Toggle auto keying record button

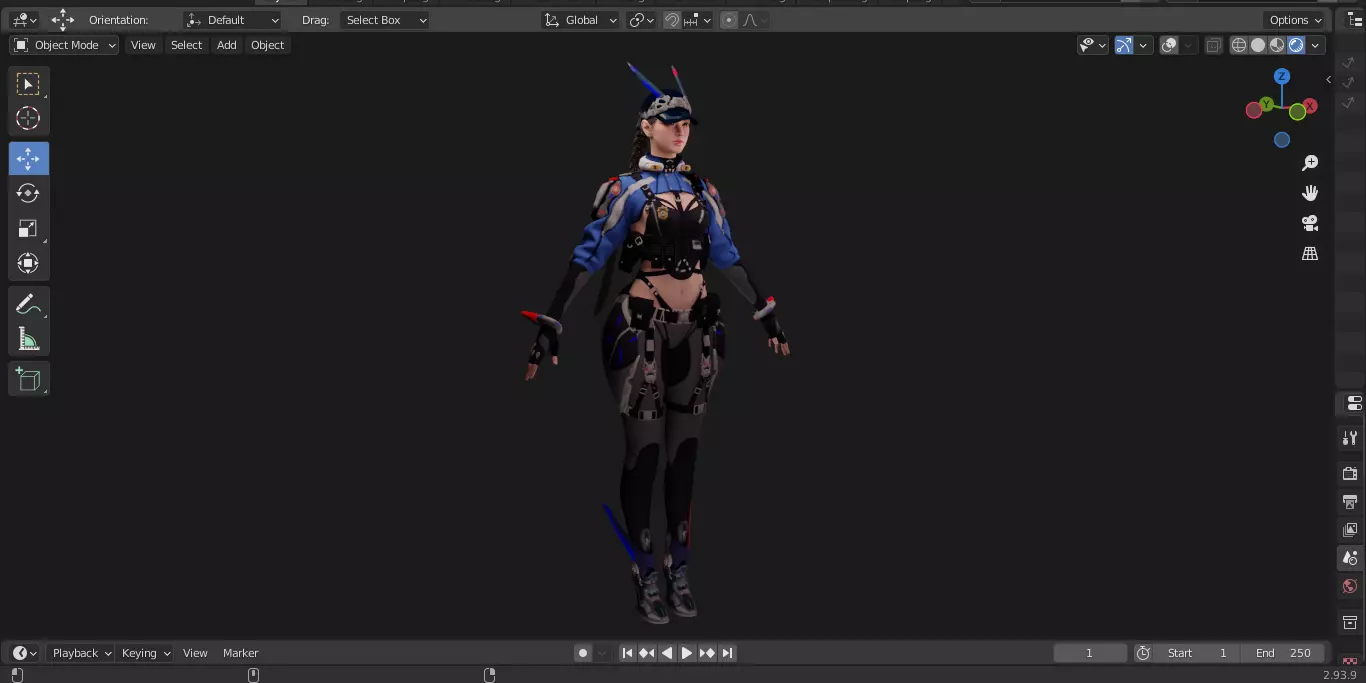click(583, 653)
